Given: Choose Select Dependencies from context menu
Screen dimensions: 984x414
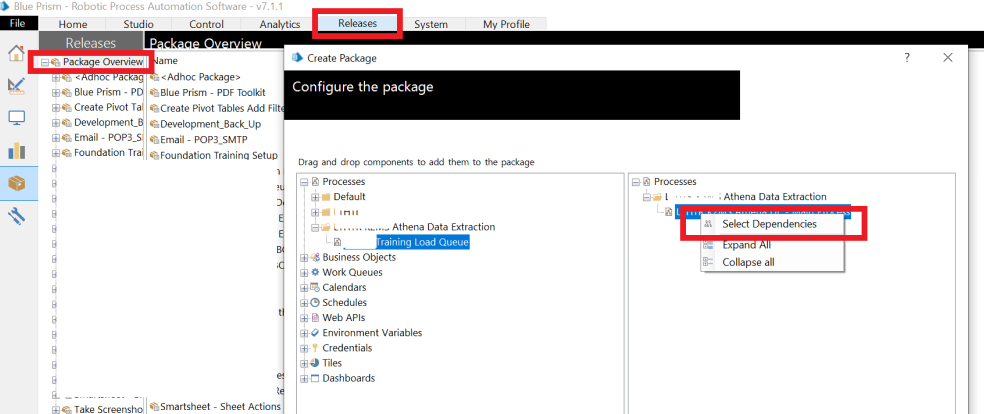Looking at the screenshot, I should pos(768,224).
